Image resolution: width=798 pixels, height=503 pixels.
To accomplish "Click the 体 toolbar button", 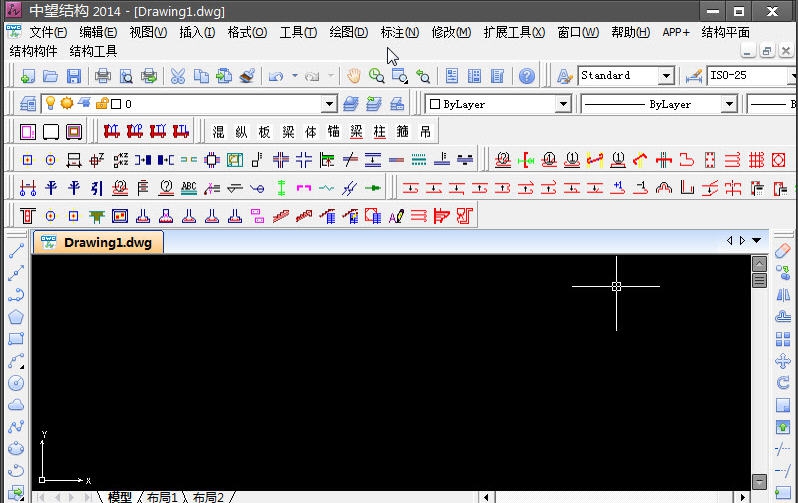I will tap(310, 132).
